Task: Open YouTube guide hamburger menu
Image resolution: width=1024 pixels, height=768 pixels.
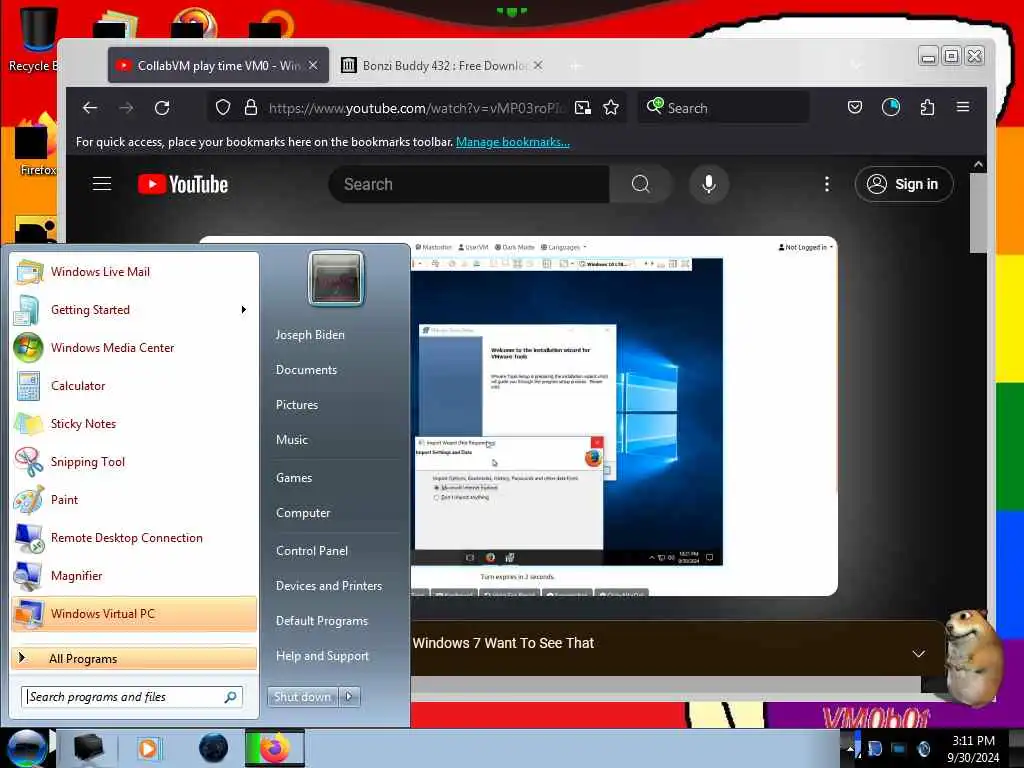Action: point(102,184)
